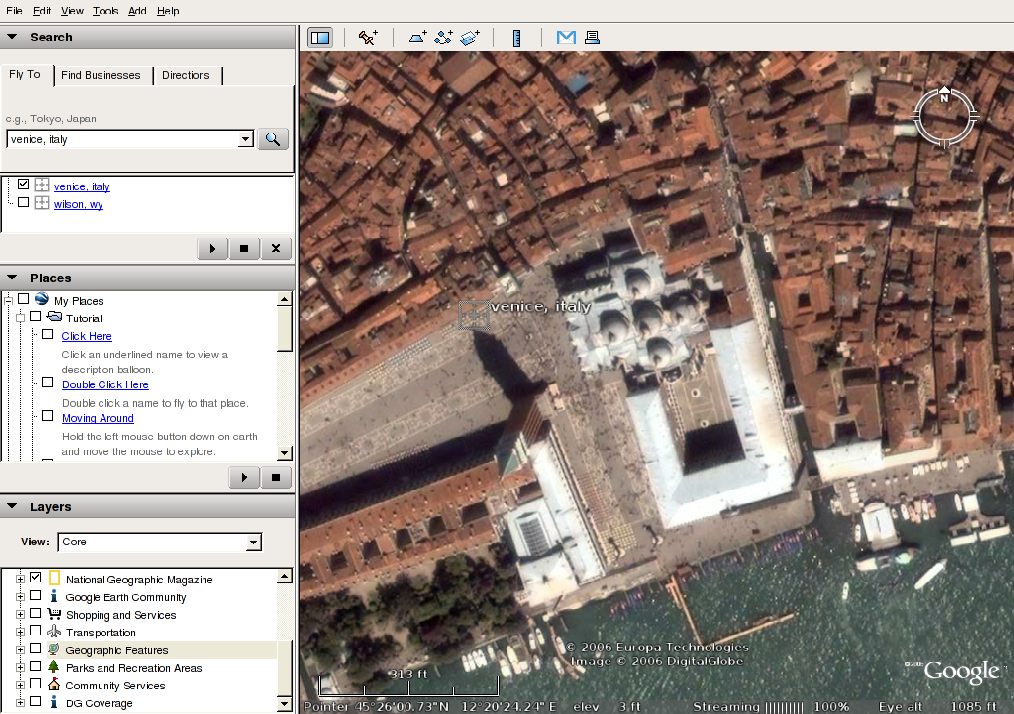This screenshot has height=714, width=1014.
Task: Click the venice, italy placemark icon on map
Action: [475, 316]
